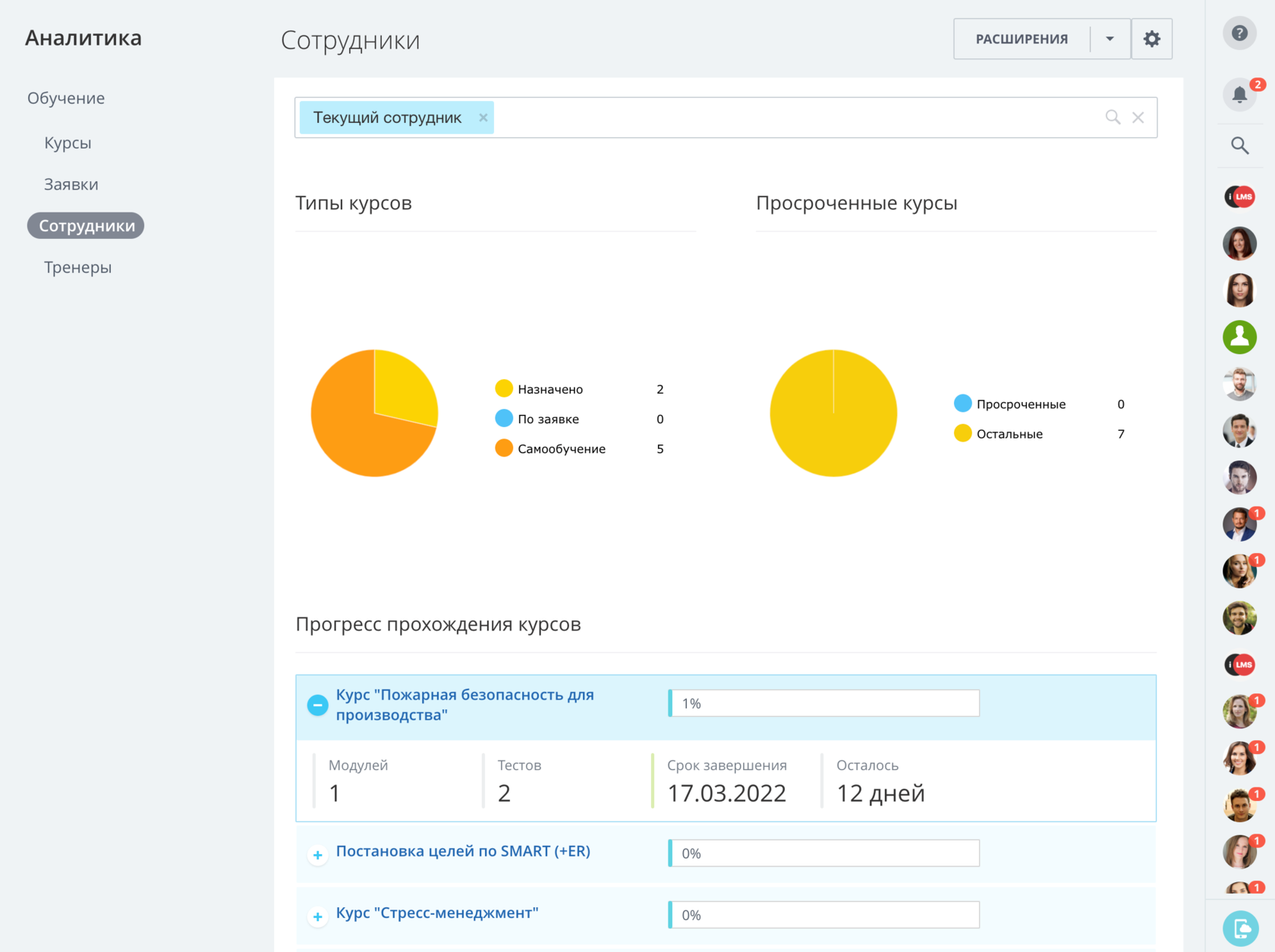Viewport: 1275px width, 952px height.
Task: Click the magnifier inside the filter field
Action: (1113, 117)
